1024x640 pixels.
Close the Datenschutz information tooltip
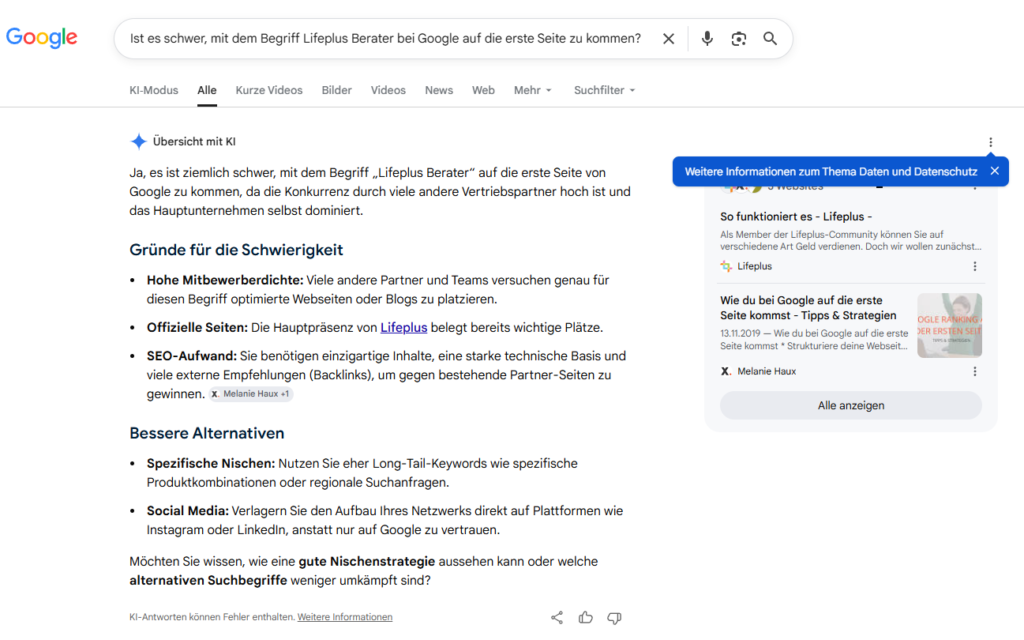(994, 171)
